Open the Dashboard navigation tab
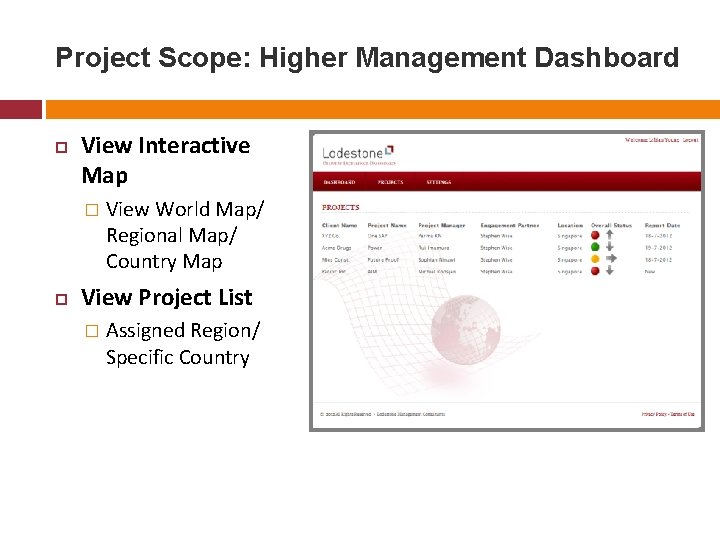 339,182
